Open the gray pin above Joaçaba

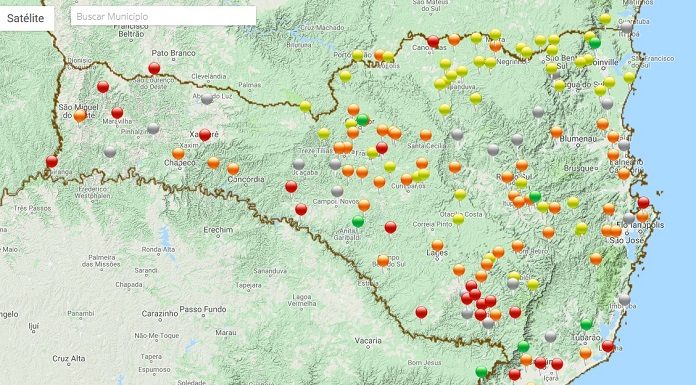point(299,164)
